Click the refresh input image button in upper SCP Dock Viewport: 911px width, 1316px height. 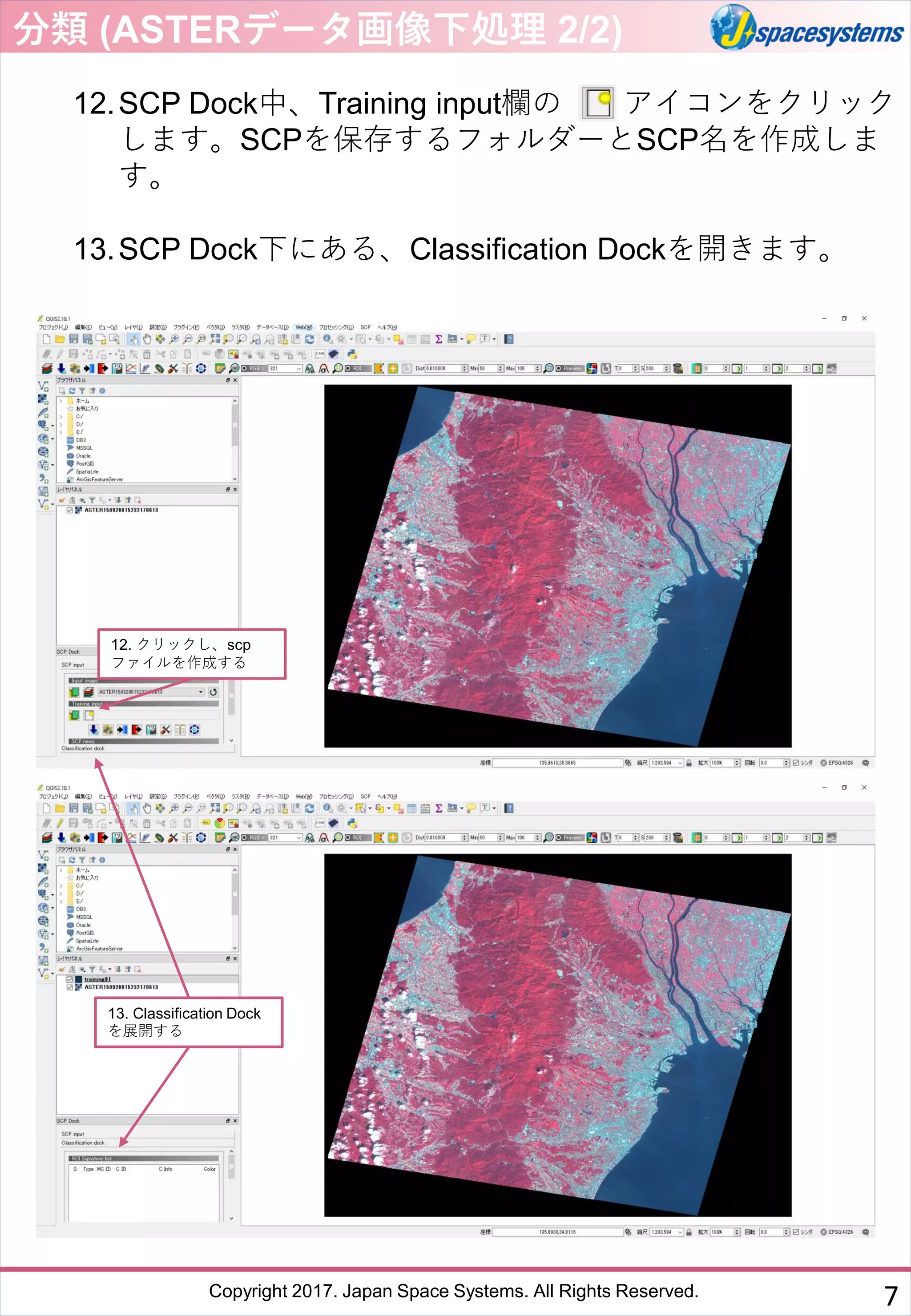click(x=213, y=692)
